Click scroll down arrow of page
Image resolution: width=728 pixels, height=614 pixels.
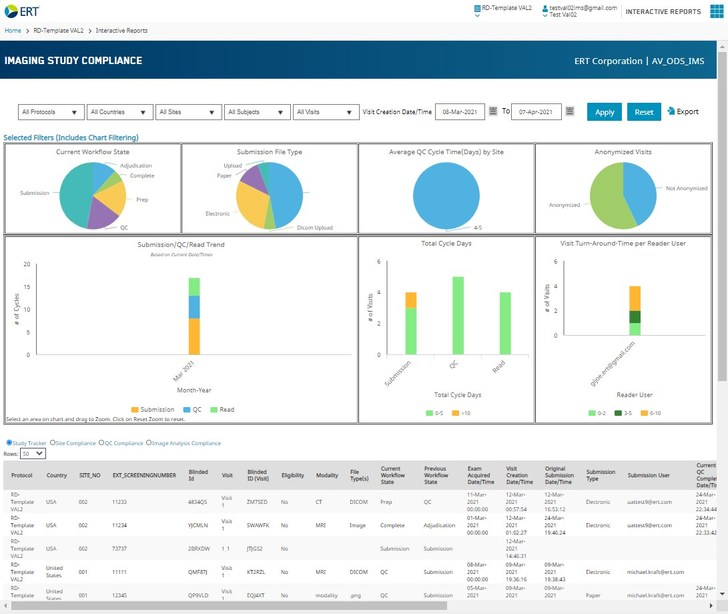point(722,594)
